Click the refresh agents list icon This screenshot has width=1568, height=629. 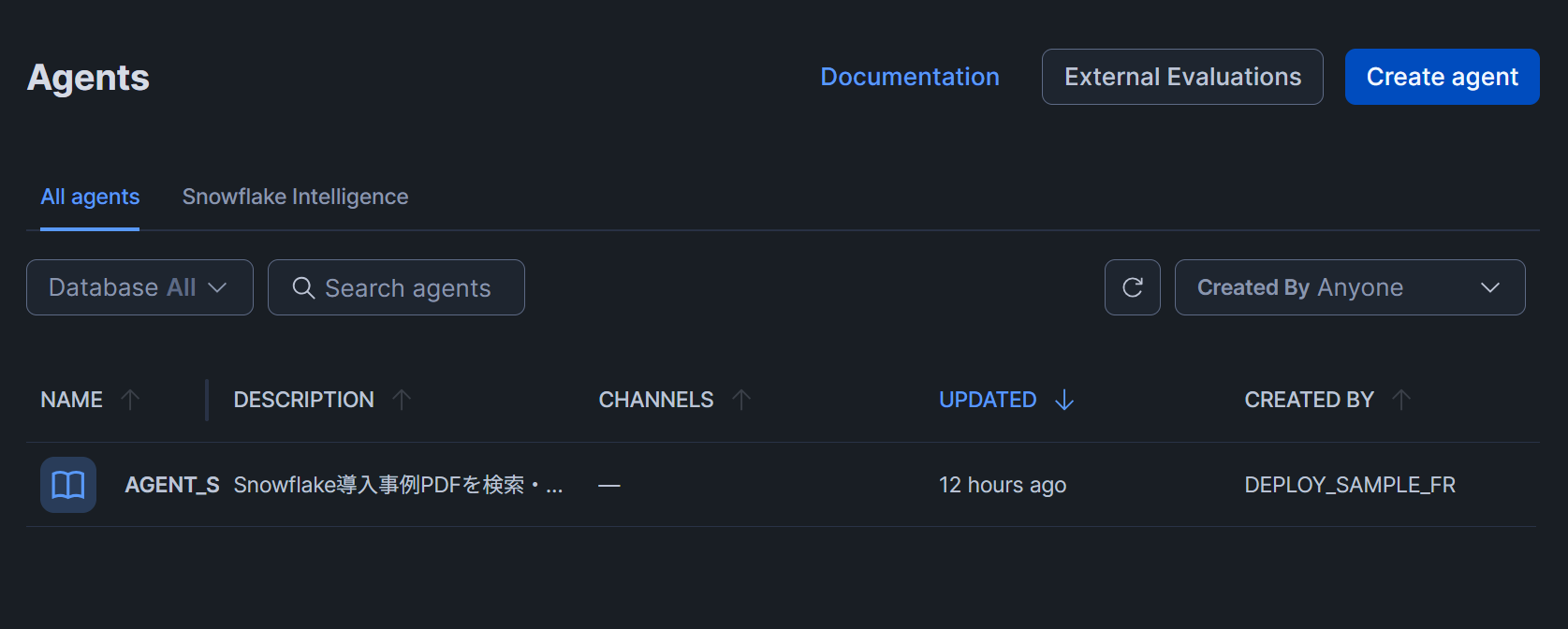point(1132,287)
